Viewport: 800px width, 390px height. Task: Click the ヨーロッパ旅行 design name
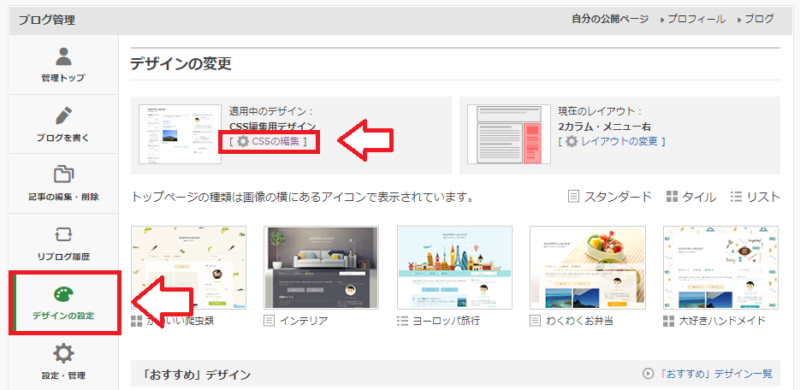(446, 321)
